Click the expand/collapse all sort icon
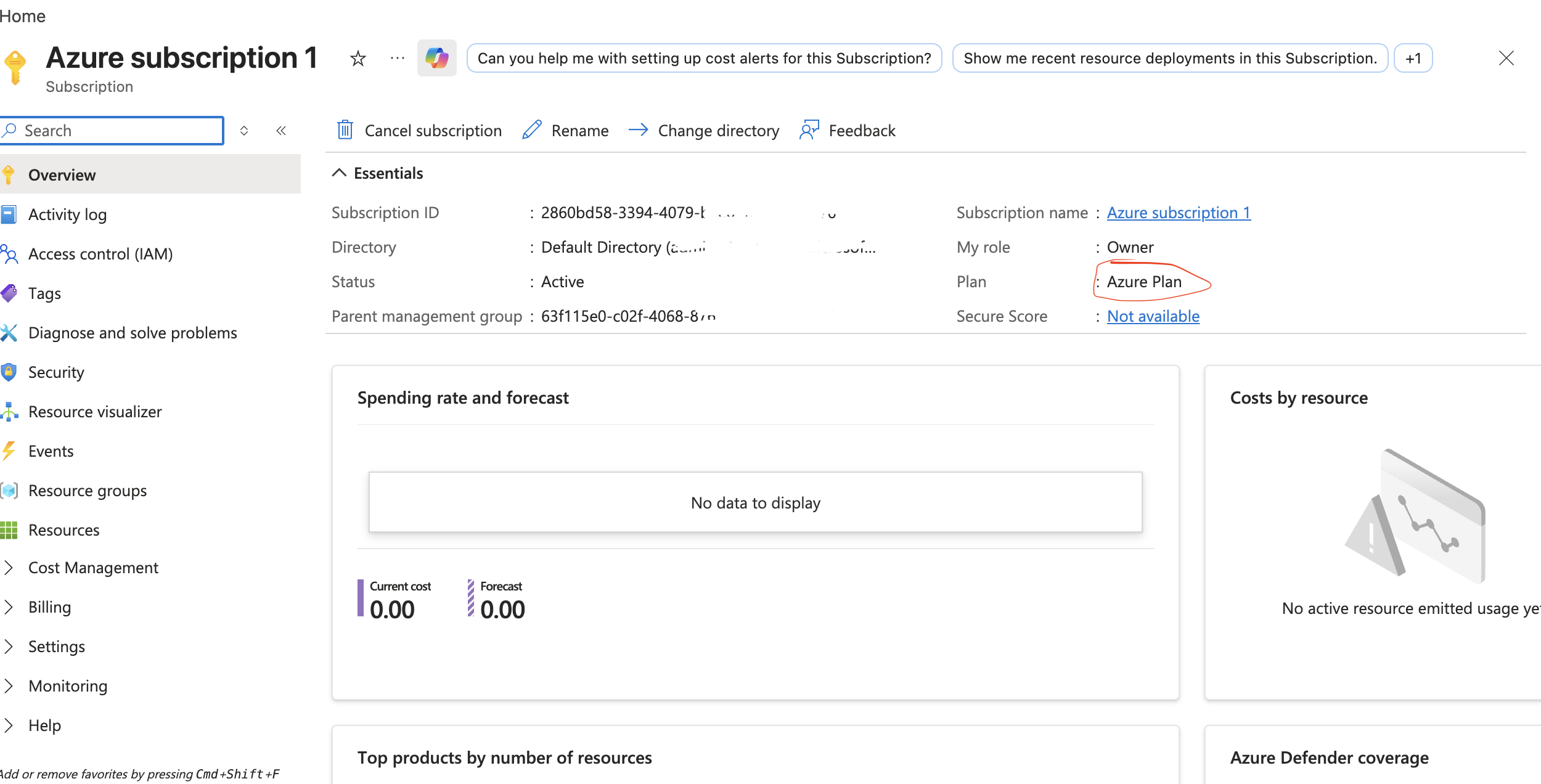Image resolution: width=1541 pixels, height=784 pixels. pyautogui.click(x=244, y=131)
